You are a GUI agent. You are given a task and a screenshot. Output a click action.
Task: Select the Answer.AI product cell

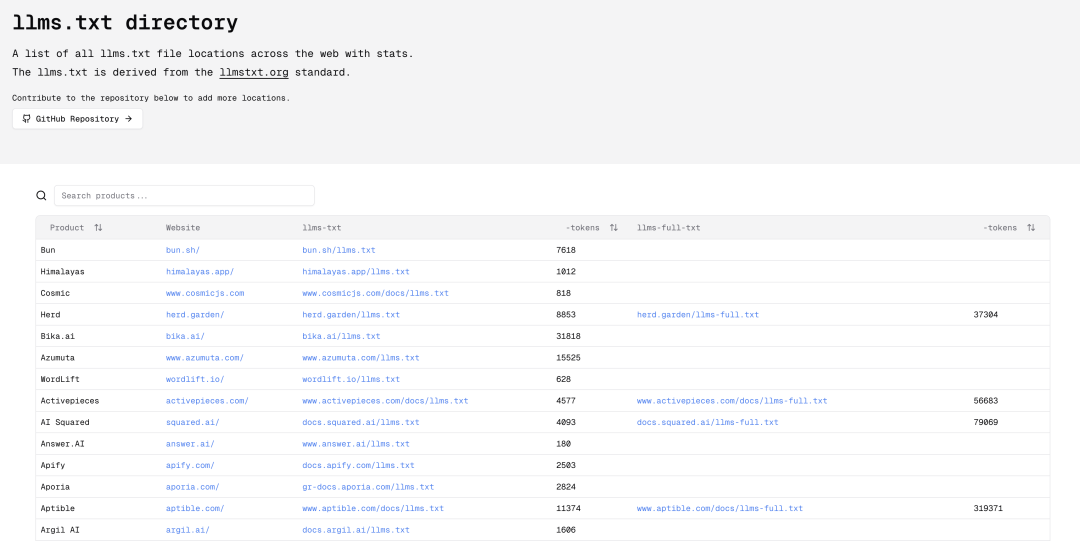pos(62,444)
